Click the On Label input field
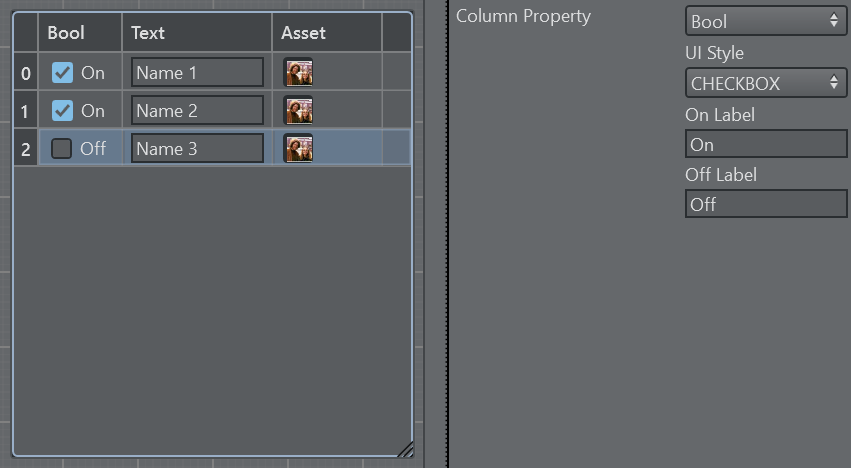Image resolution: width=851 pixels, height=468 pixels. (x=766, y=144)
